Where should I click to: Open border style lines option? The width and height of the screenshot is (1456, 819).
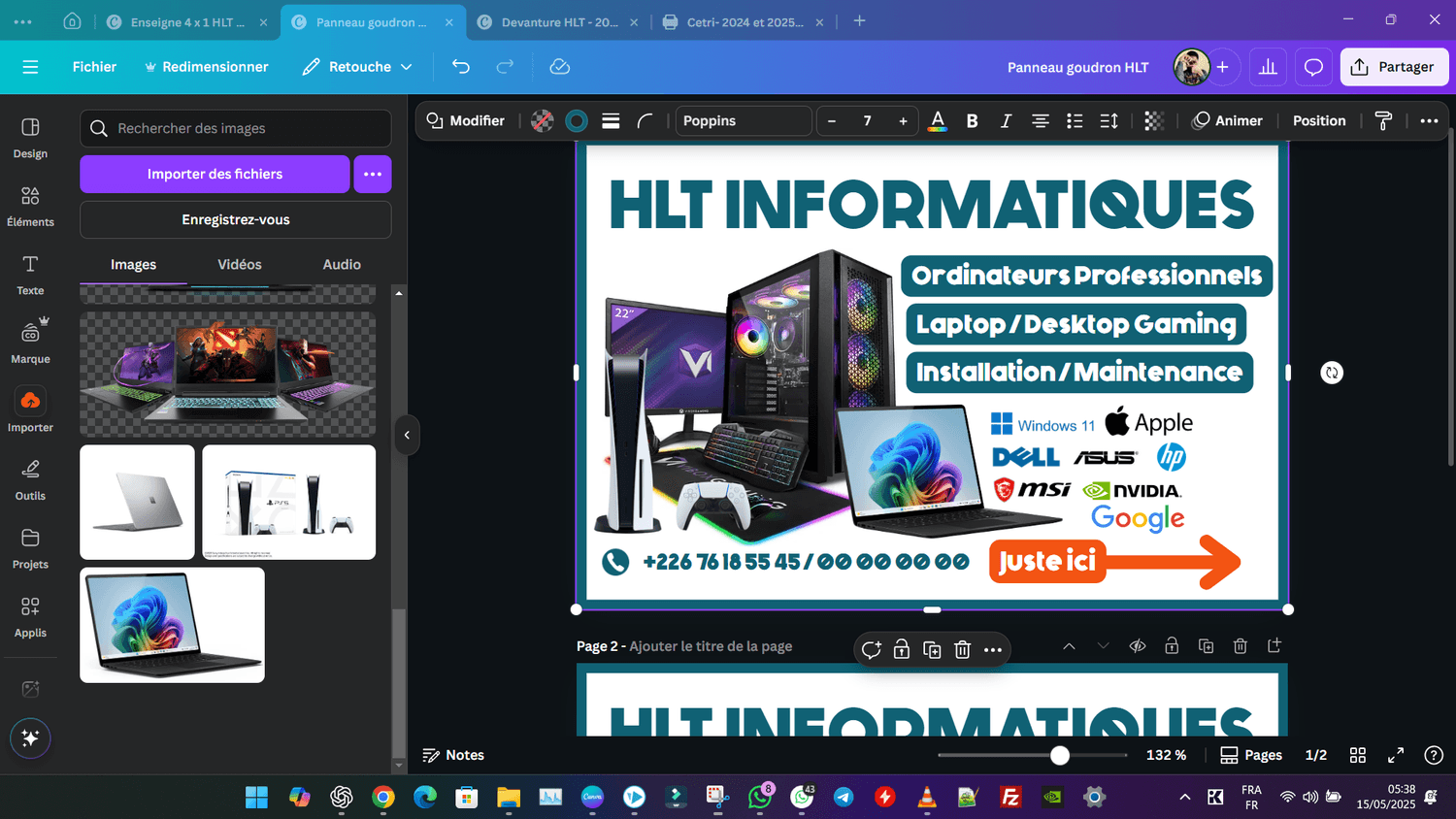pos(611,120)
